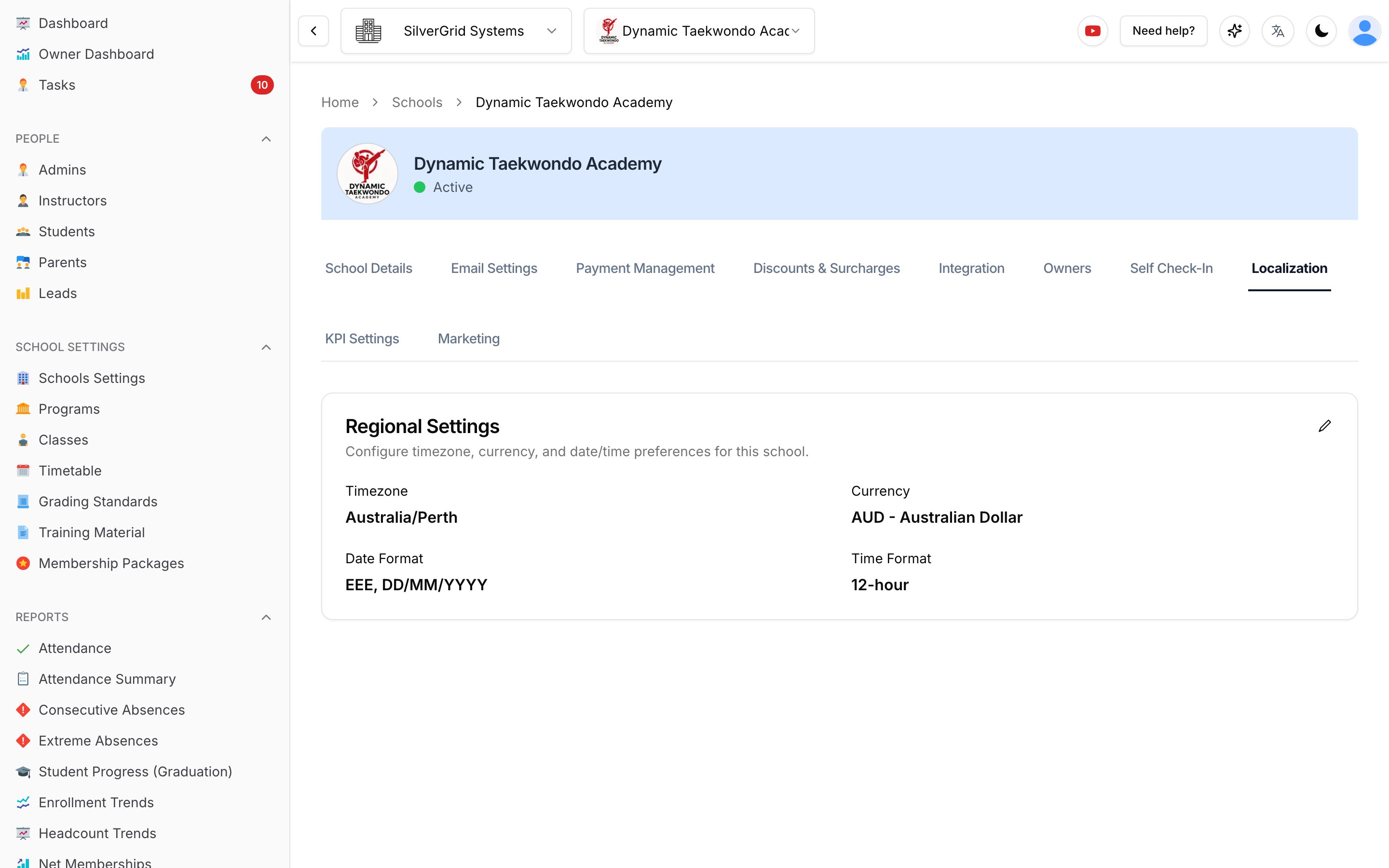The image size is (1389, 868).
Task: Click the Owner Dashboard chart icon
Action: pos(23,54)
